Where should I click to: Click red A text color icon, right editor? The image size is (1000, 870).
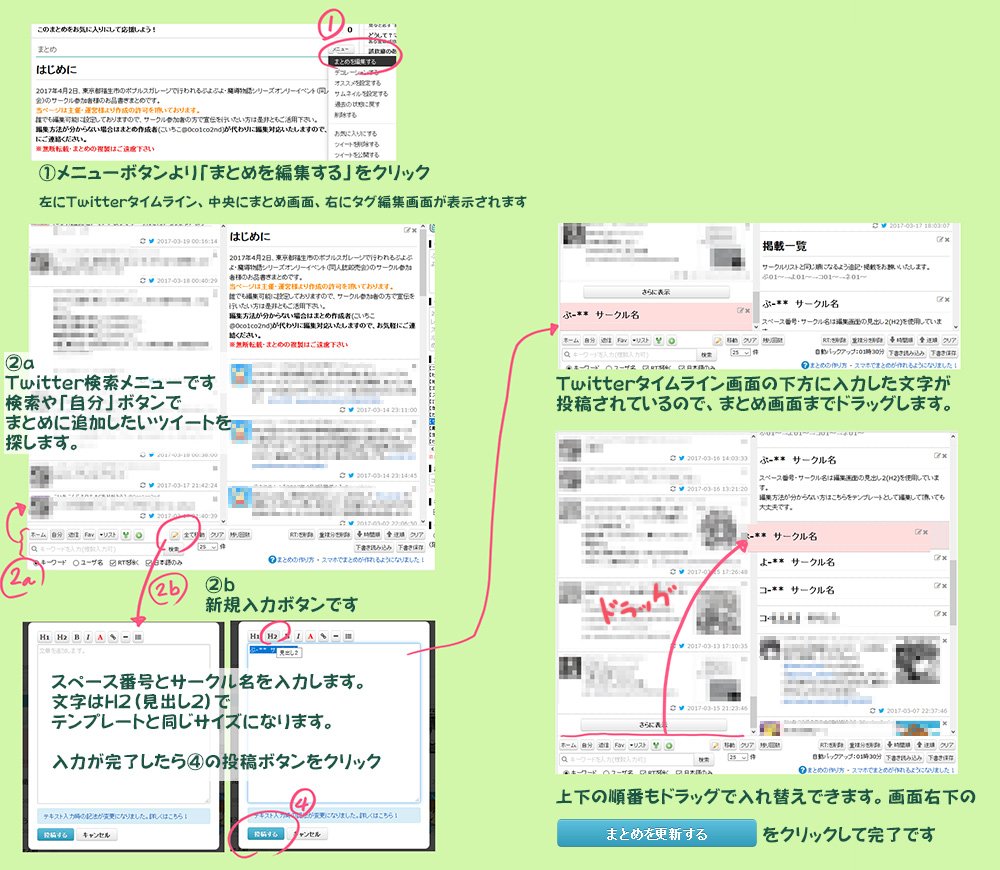coord(311,636)
